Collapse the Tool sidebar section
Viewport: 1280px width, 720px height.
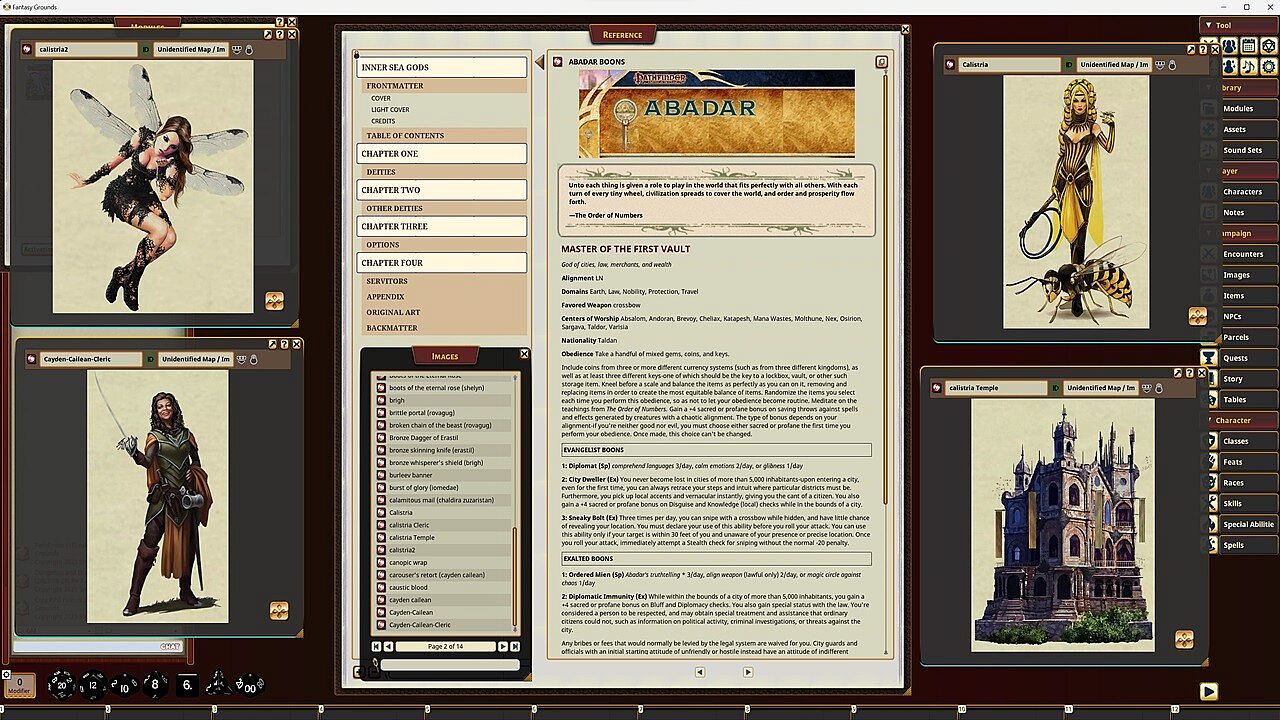pos(1209,25)
